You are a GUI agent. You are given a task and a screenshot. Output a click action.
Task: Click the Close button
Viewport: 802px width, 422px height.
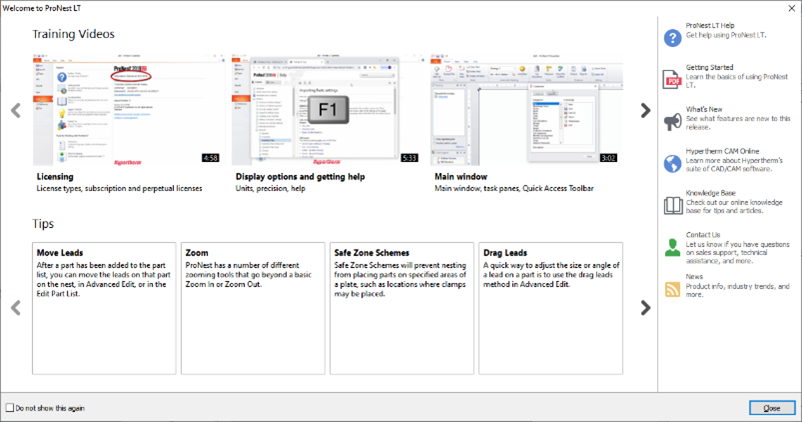[x=772, y=408]
